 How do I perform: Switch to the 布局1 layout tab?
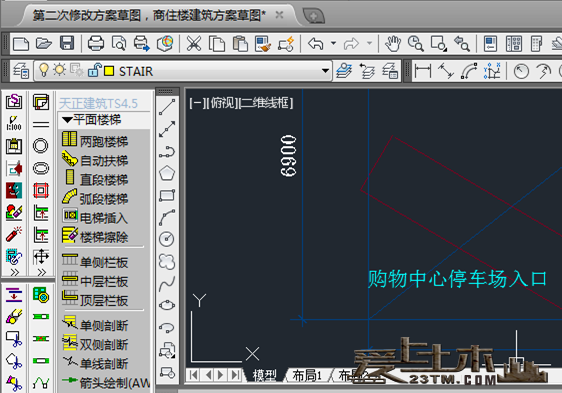[307, 375]
